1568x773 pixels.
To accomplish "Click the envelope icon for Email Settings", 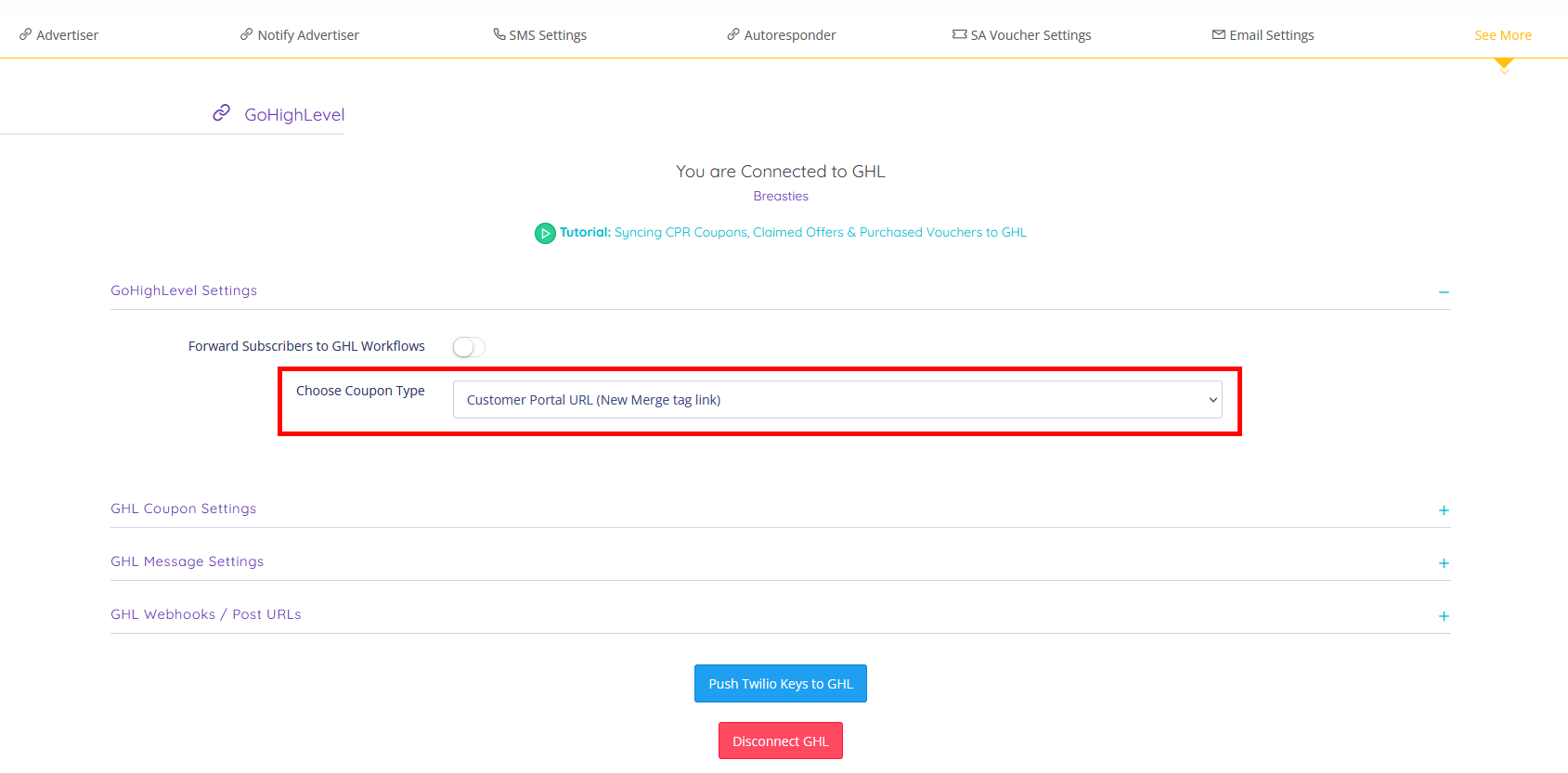I will point(1218,34).
